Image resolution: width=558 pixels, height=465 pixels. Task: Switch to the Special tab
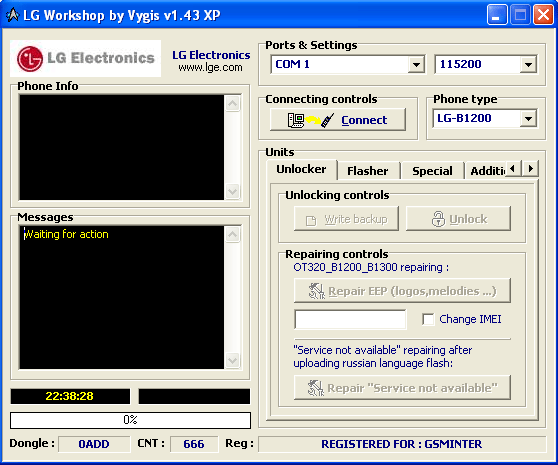(432, 171)
